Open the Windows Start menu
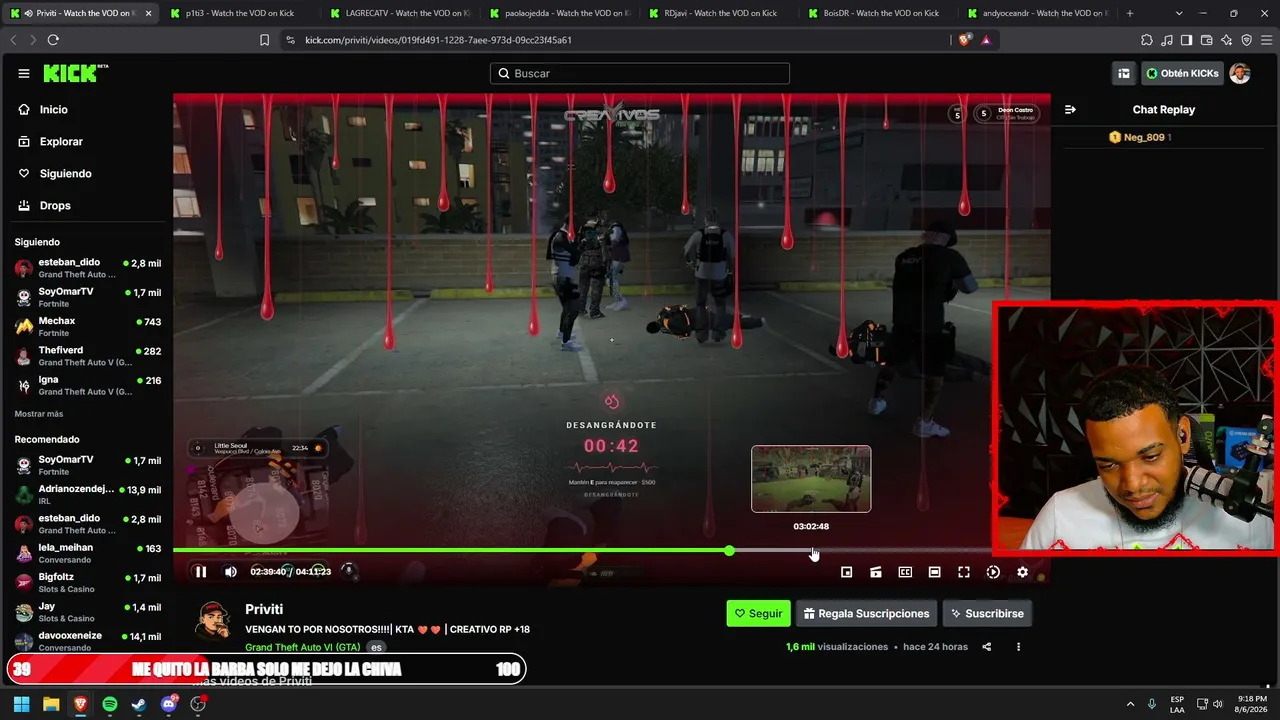 [x=21, y=704]
